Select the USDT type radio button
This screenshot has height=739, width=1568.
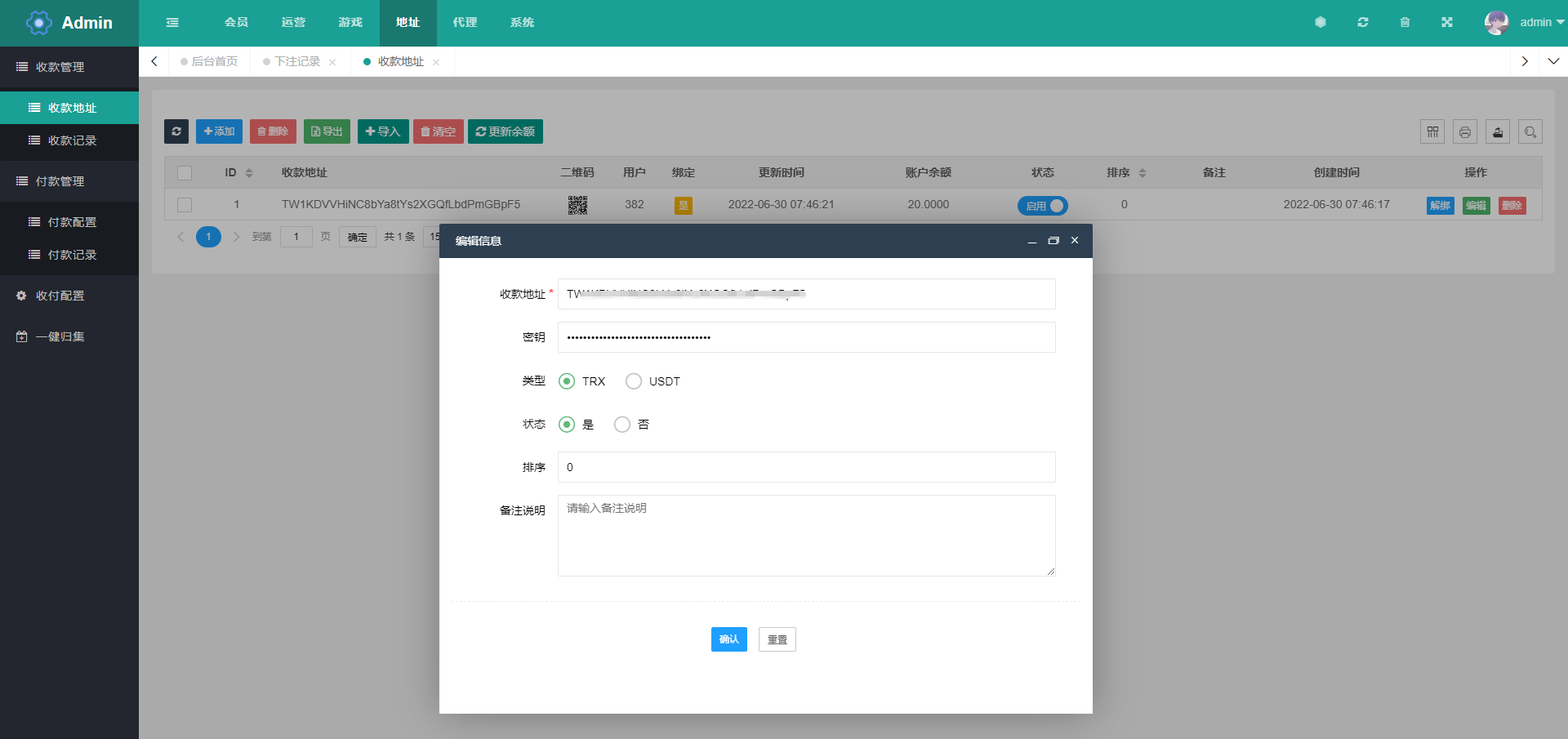pos(634,381)
